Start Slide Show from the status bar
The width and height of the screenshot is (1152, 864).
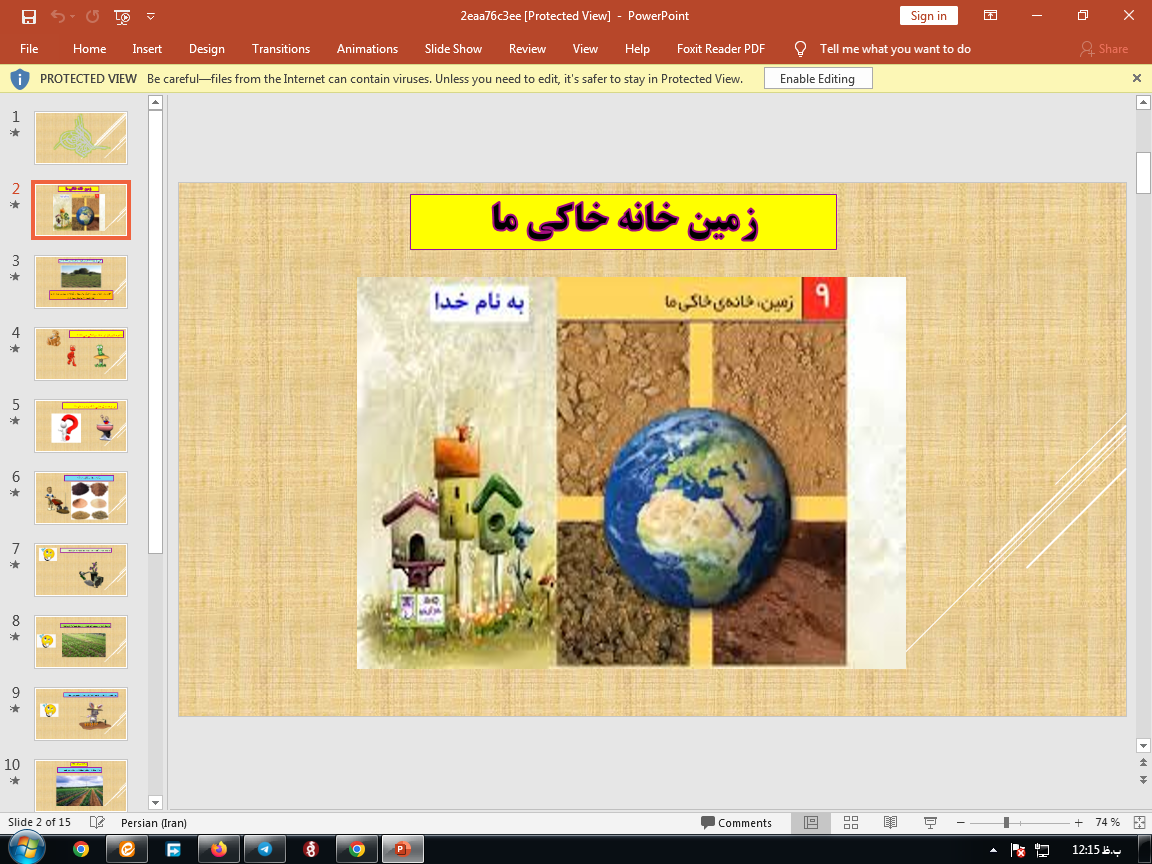(929, 822)
